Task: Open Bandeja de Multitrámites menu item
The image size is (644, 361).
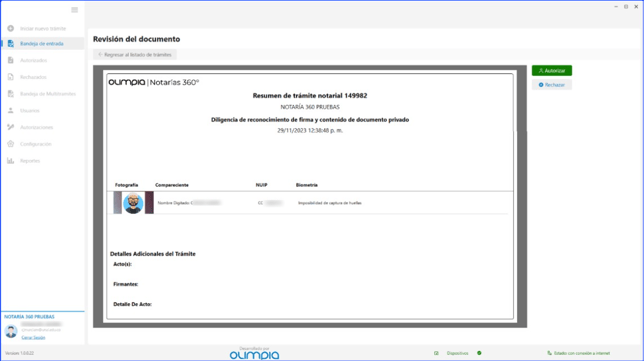Action: coord(43,94)
